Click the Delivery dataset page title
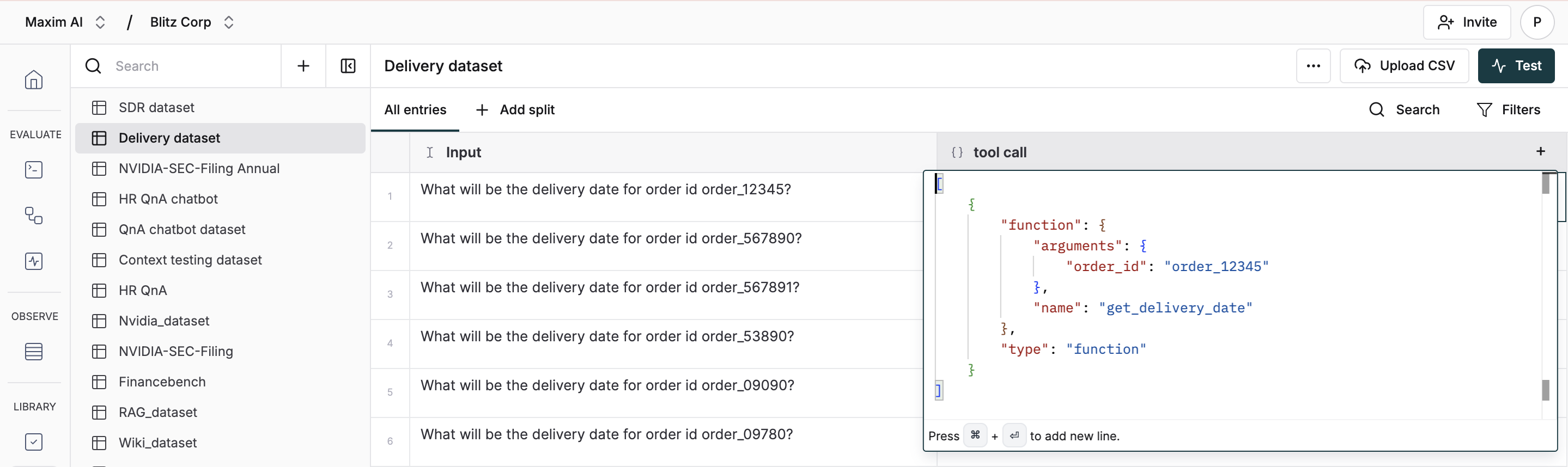The image size is (1568, 467). click(x=443, y=66)
